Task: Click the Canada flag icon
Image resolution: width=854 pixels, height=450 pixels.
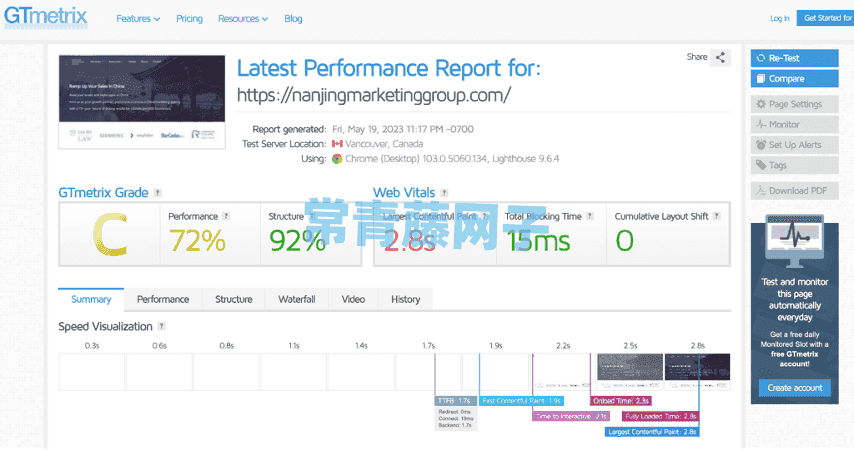Action: (x=337, y=144)
